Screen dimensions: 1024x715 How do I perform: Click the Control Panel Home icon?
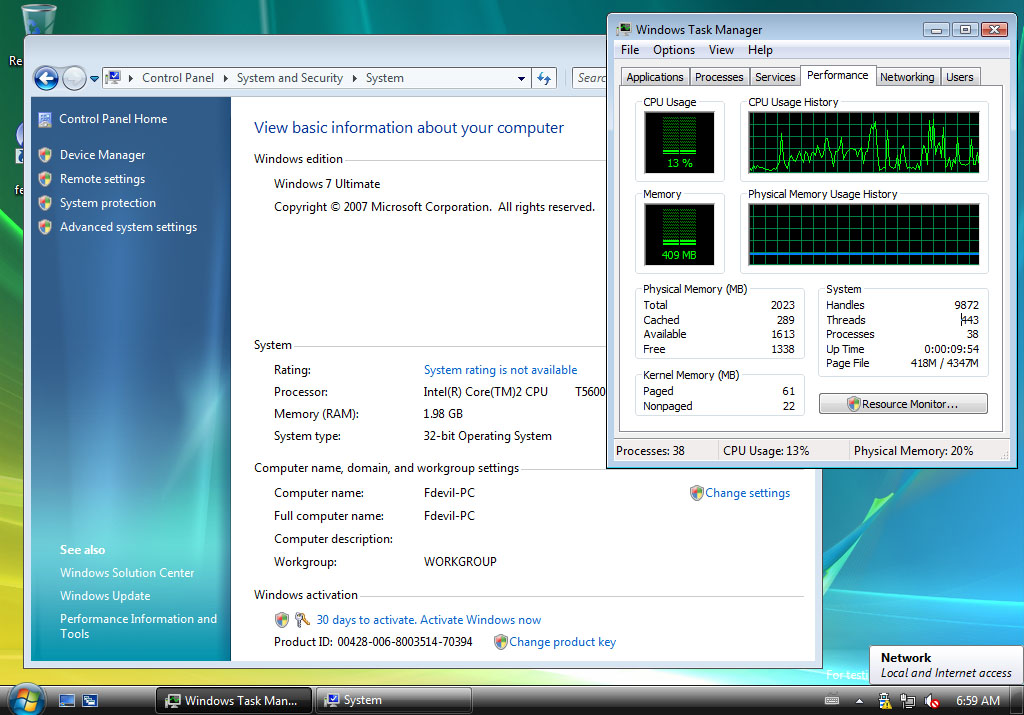click(x=45, y=119)
